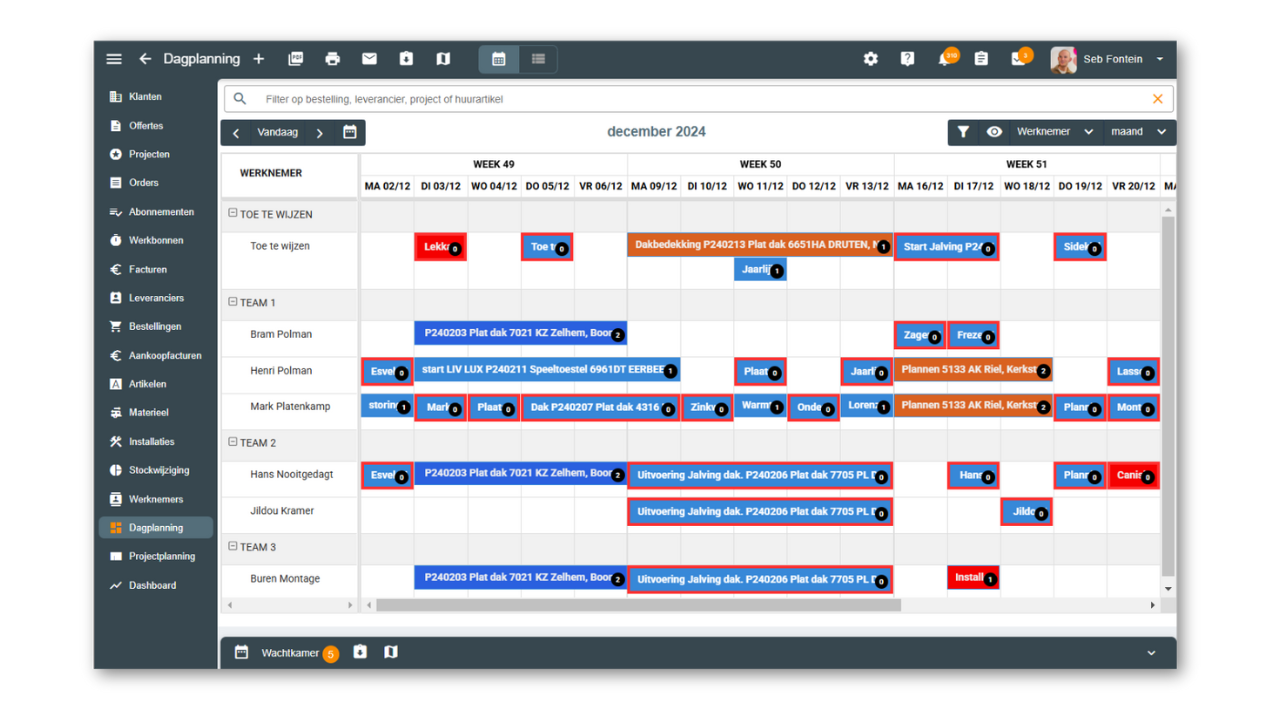Open the email icon in the top toolbar
This screenshot has height=720, width=1280.
tap(369, 59)
